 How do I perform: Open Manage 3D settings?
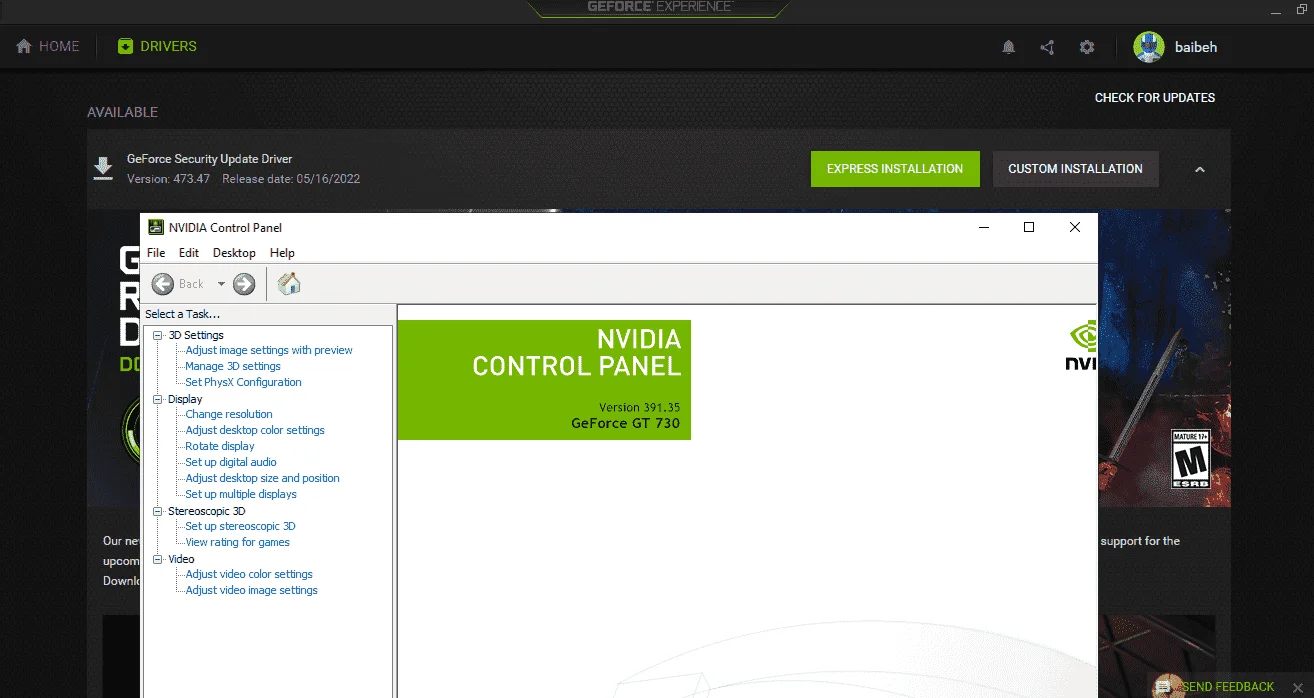pyautogui.click(x=233, y=366)
